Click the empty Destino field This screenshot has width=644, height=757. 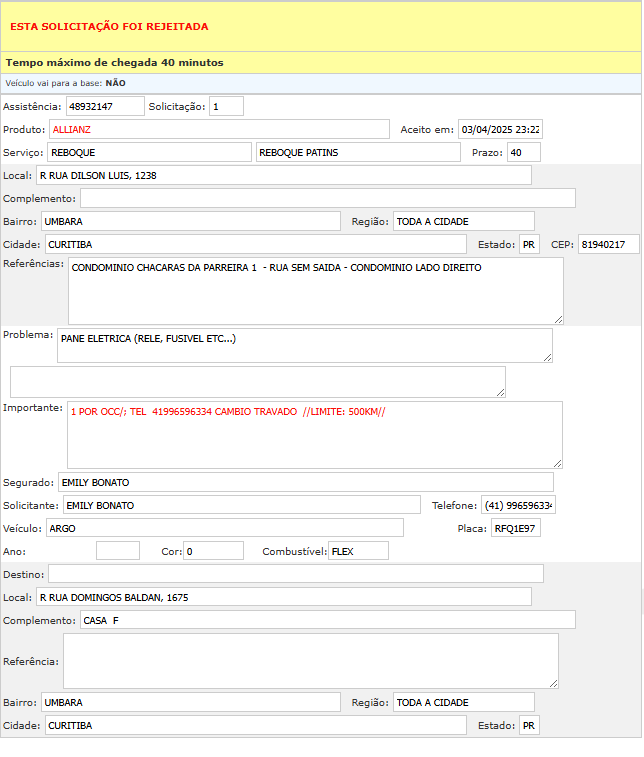(296, 573)
